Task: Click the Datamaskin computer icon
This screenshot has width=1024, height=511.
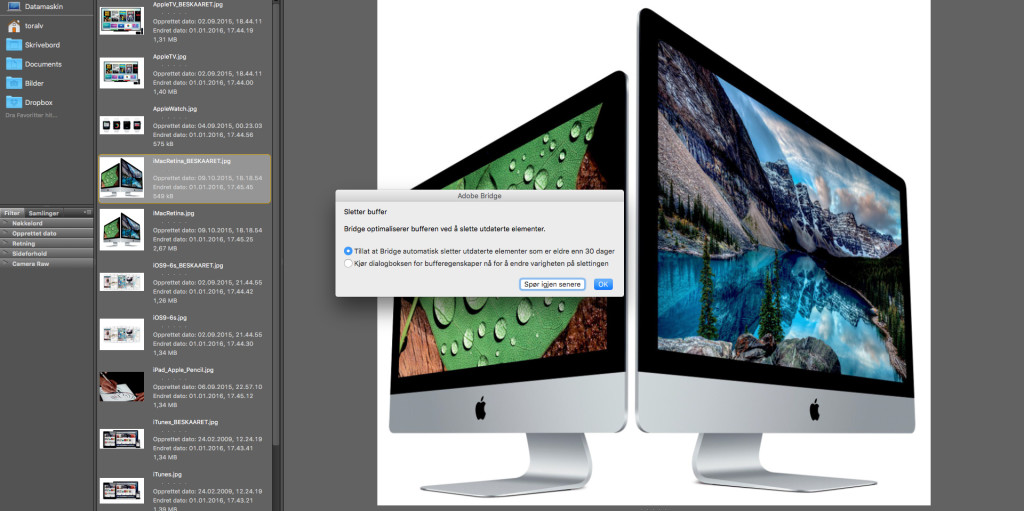Action: (13, 6)
